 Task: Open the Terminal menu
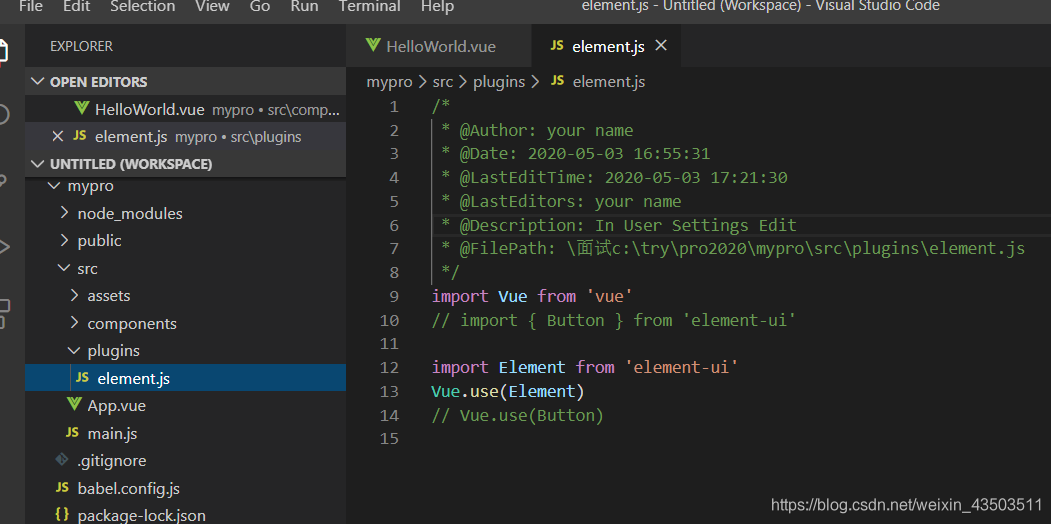pos(369,7)
